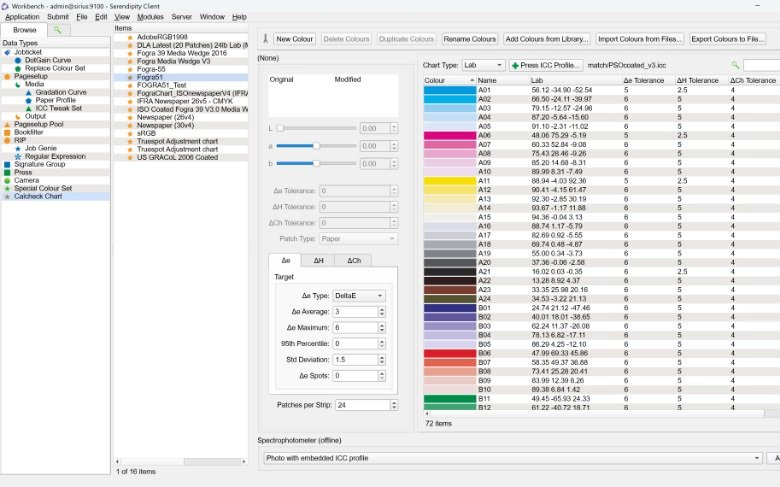Click the green Camera data type icon
The image size is (780, 487).
pyautogui.click(x=7, y=180)
